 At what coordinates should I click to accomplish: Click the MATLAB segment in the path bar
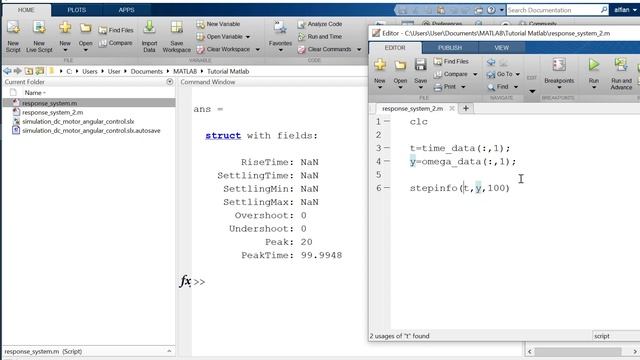184,71
